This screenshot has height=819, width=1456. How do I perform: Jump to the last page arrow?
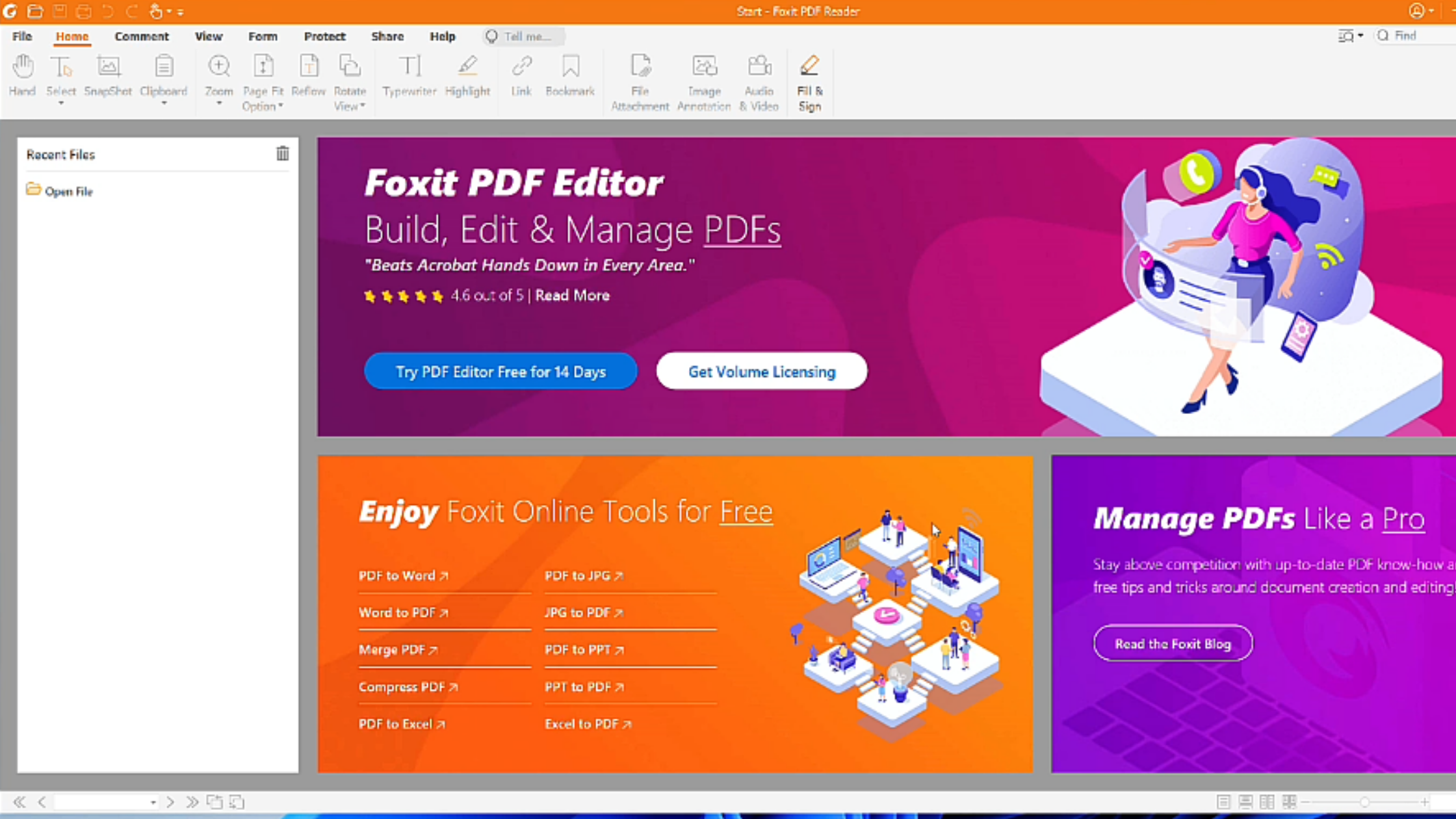click(x=192, y=802)
